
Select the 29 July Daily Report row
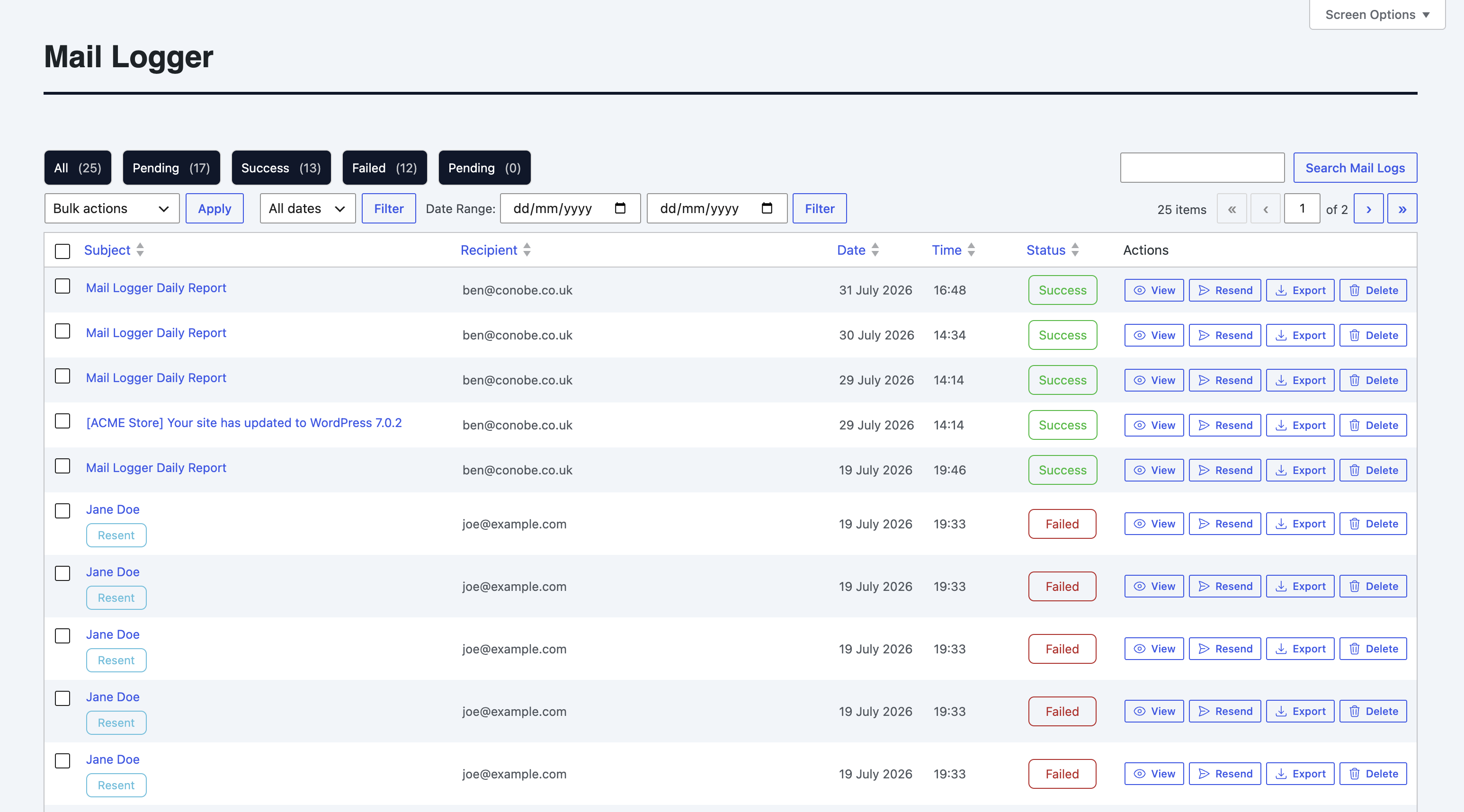point(62,375)
